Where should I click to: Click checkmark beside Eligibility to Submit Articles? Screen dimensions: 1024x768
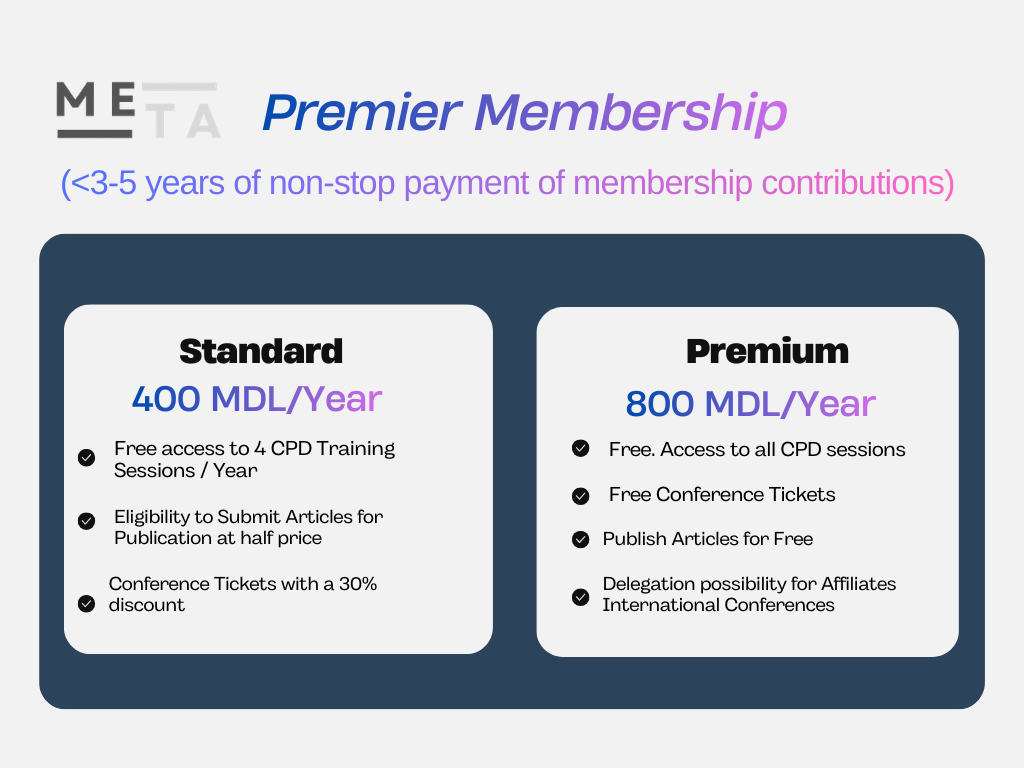click(x=87, y=521)
